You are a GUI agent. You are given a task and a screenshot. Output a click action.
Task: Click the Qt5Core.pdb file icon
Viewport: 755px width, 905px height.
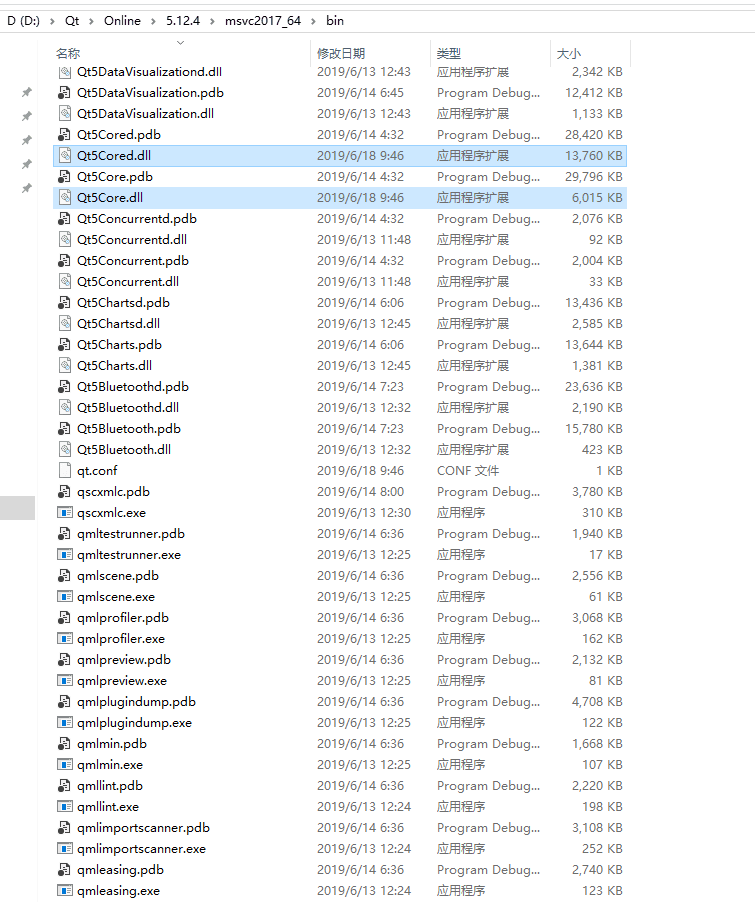tap(65, 177)
